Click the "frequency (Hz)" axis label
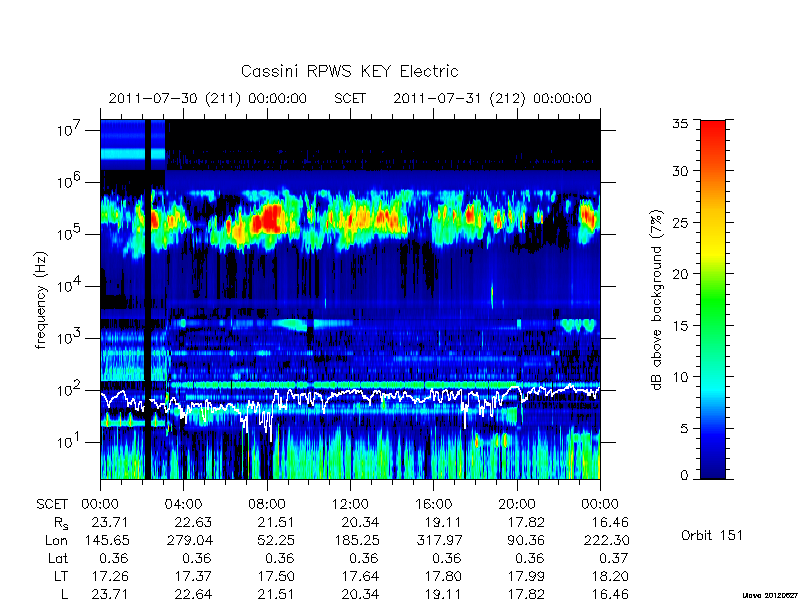 point(41,300)
